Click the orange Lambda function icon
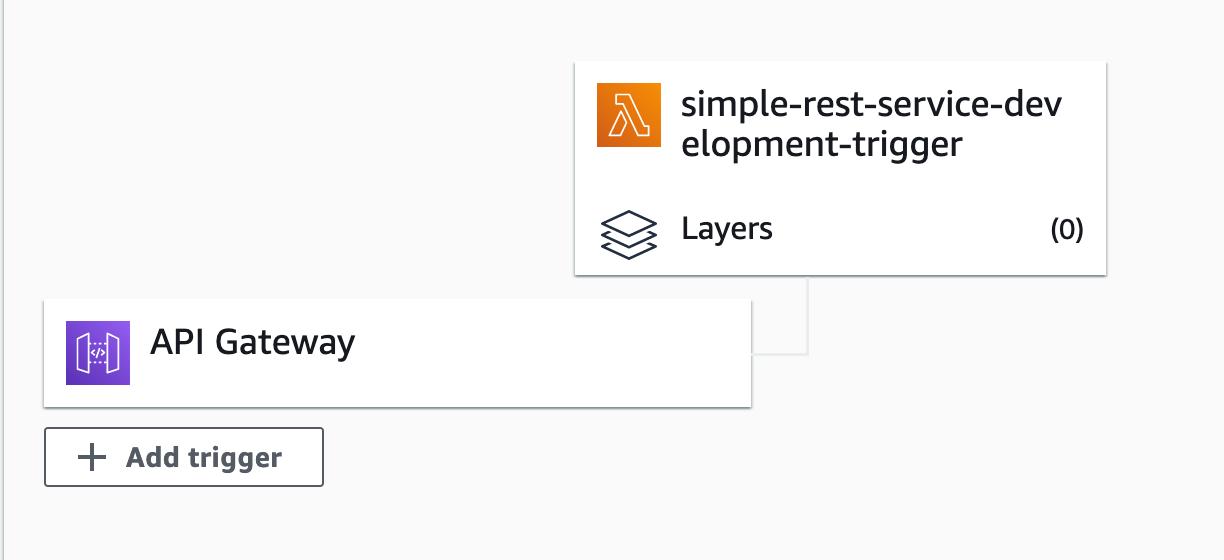1224x560 pixels. tap(629, 115)
